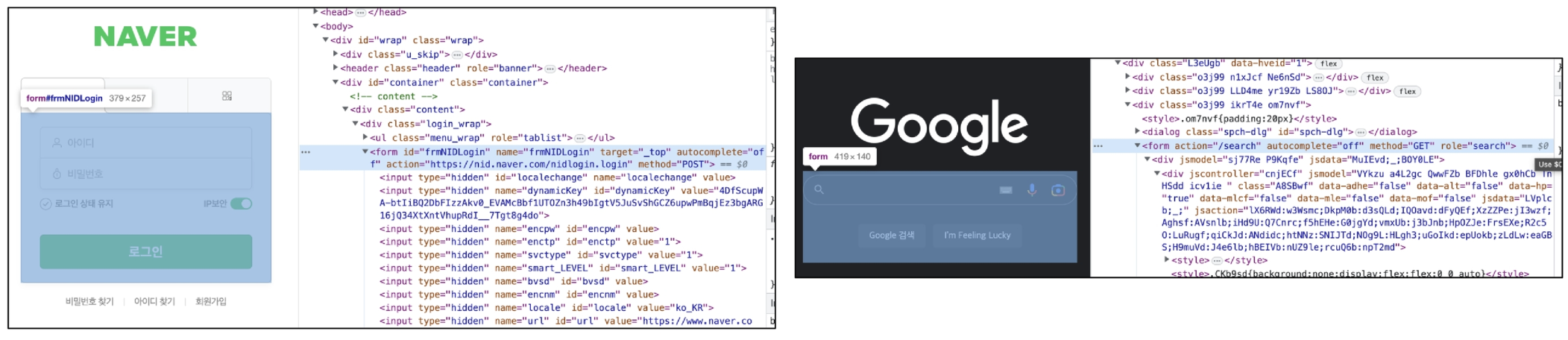Expand the ul menu_wrap tablist node
The image size is (1568, 340).
point(365,138)
